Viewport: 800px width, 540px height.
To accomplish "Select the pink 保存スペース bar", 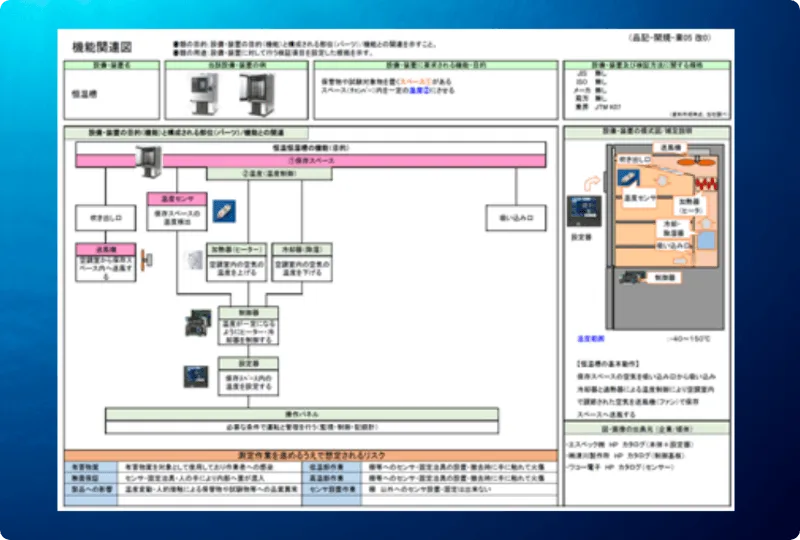I will click(x=310, y=159).
